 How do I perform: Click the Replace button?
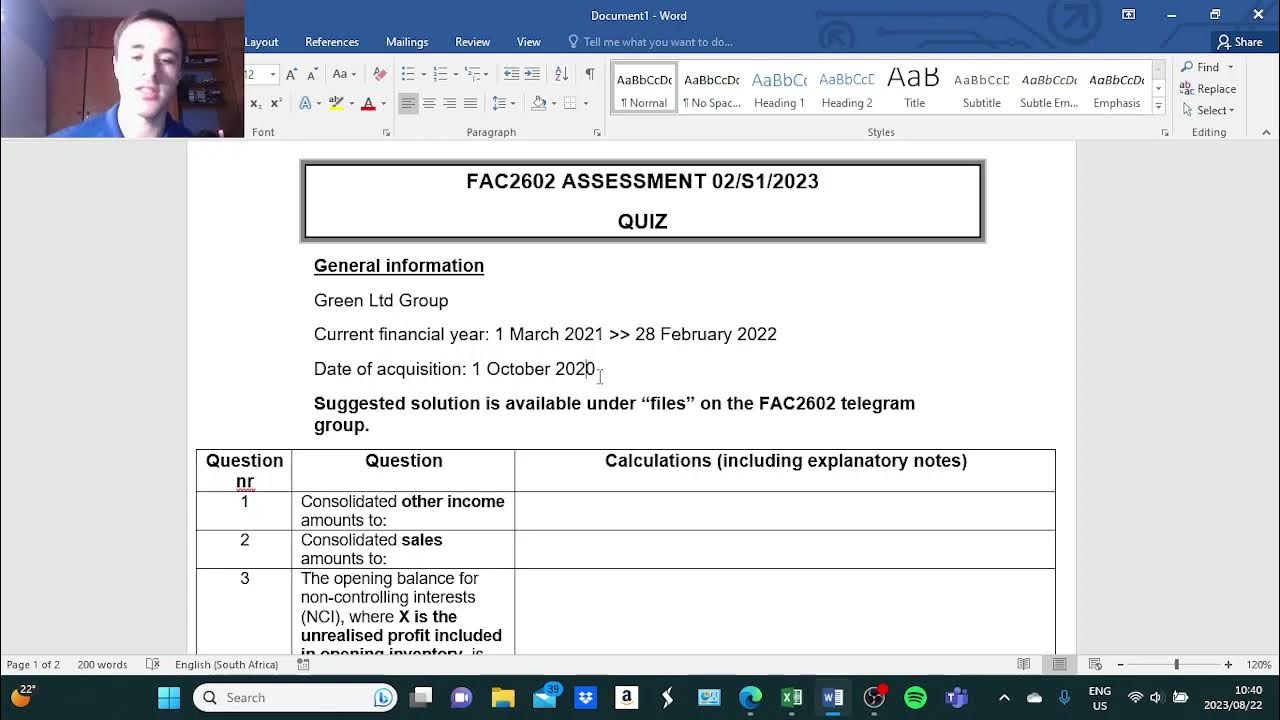point(1208,89)
